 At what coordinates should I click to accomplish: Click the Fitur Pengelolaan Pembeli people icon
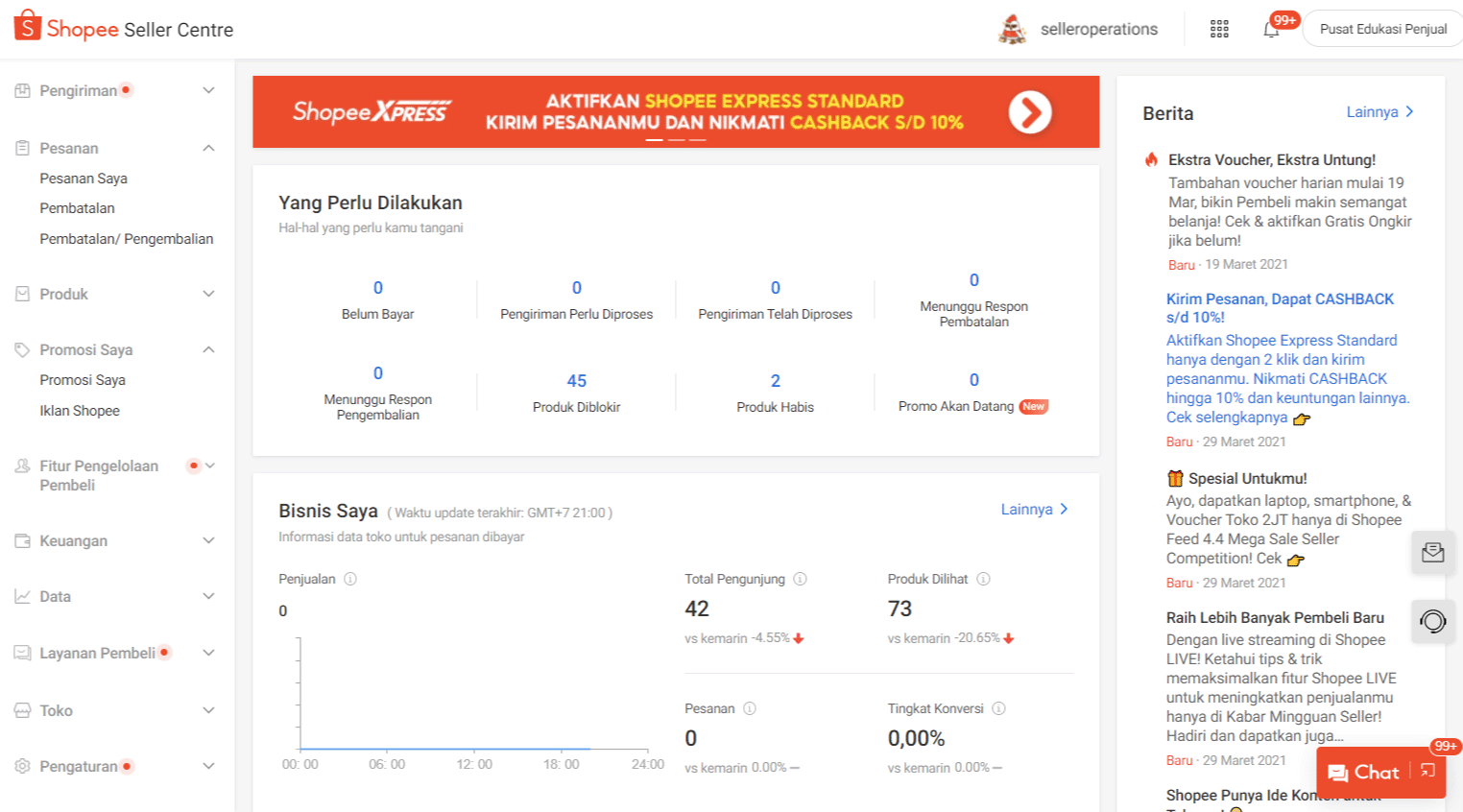click(22, 466)
